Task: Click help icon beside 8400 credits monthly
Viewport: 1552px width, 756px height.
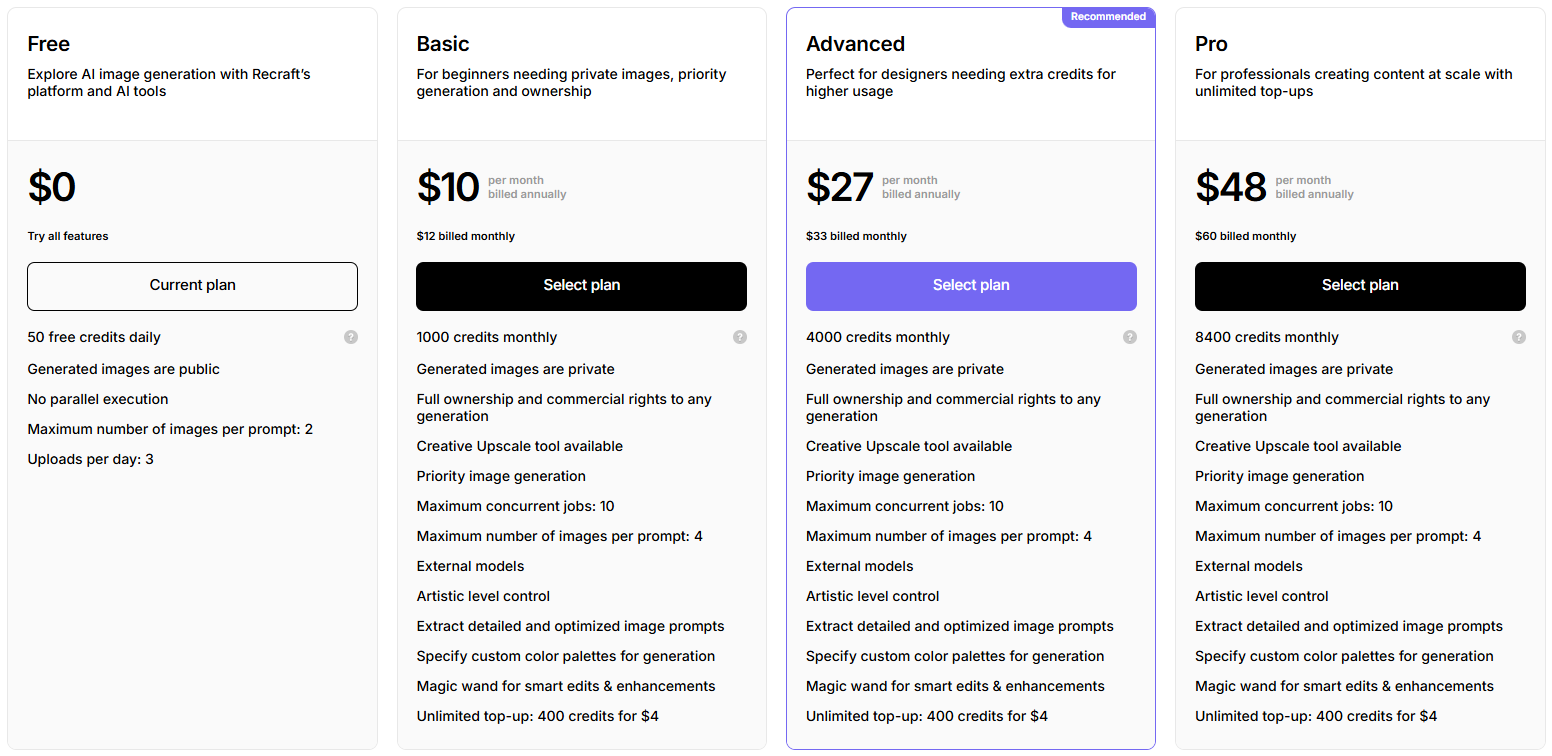Action: pyautogui.click(x=1518, y=337)
